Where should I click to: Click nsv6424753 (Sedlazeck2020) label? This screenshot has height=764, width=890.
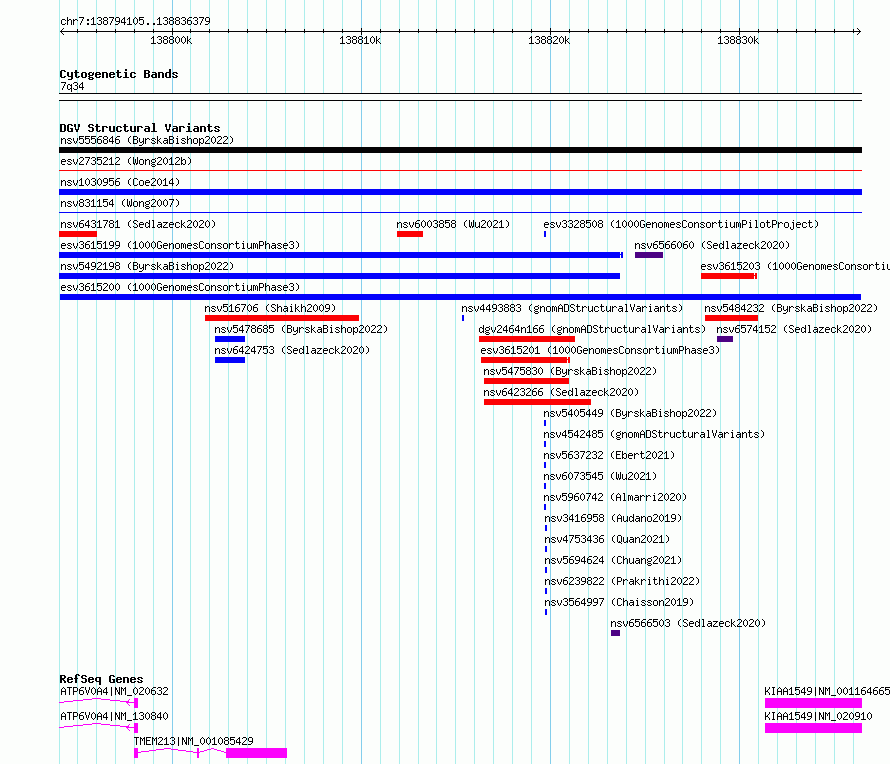tap(292, 350)
